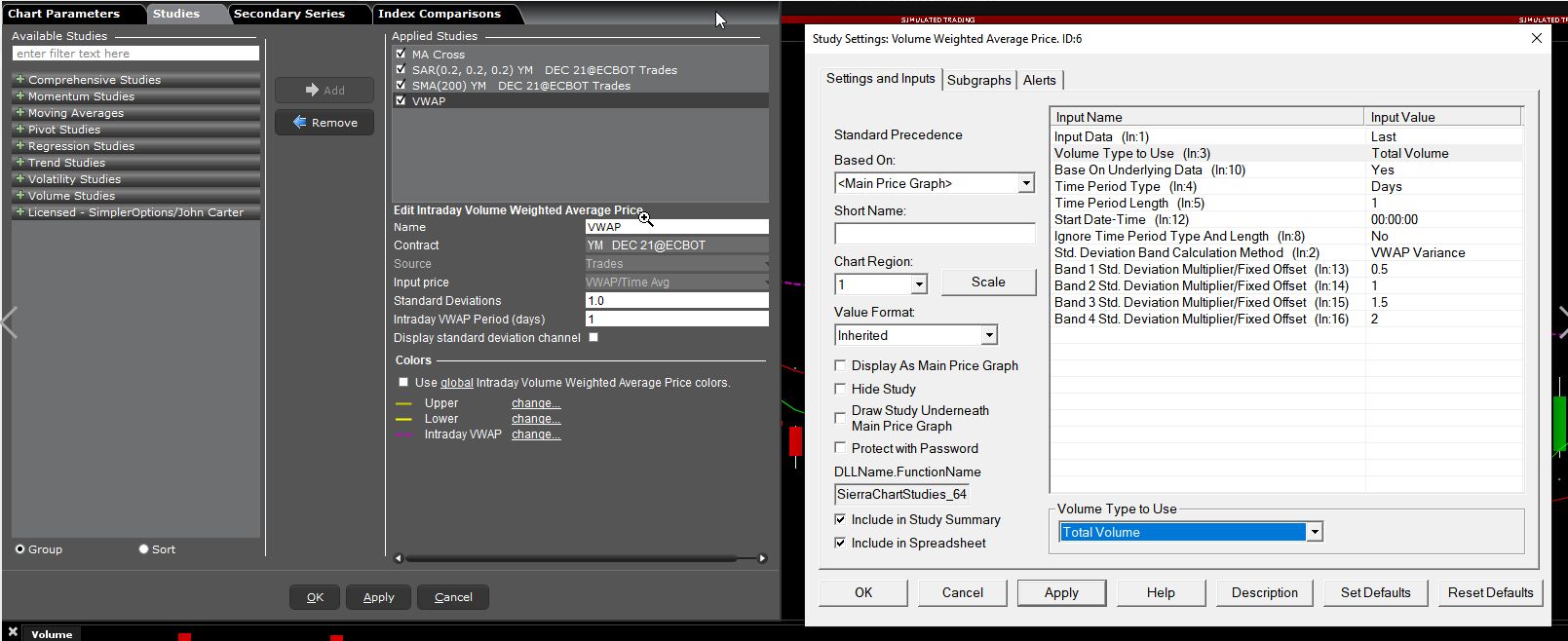Uncheck the SAR(0.2, 0.2, 0.2) study checkbox

pos(401,69)
